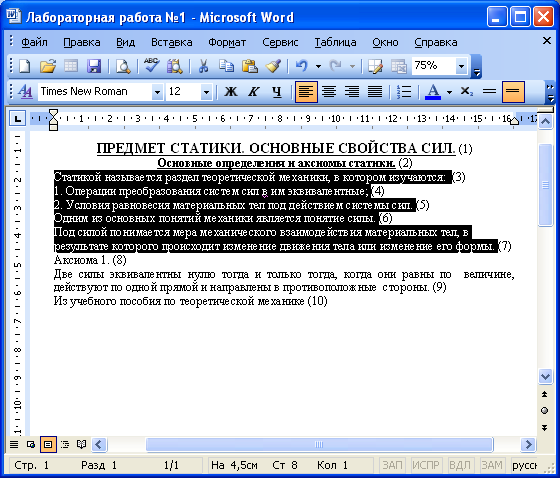Expand the font size 12 dropdown
This screenshot has height=478, width=560.
(206, 93)
